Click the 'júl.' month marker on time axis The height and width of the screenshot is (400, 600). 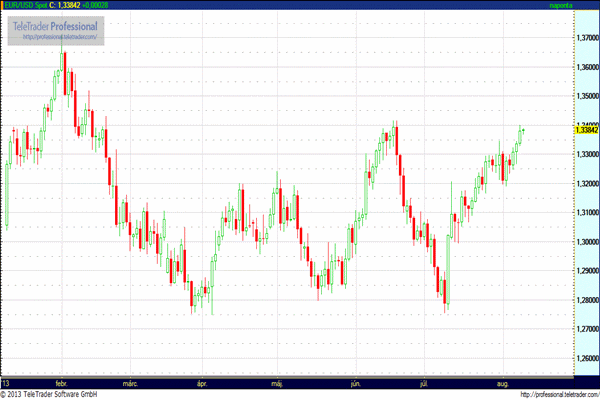[426, 383]
